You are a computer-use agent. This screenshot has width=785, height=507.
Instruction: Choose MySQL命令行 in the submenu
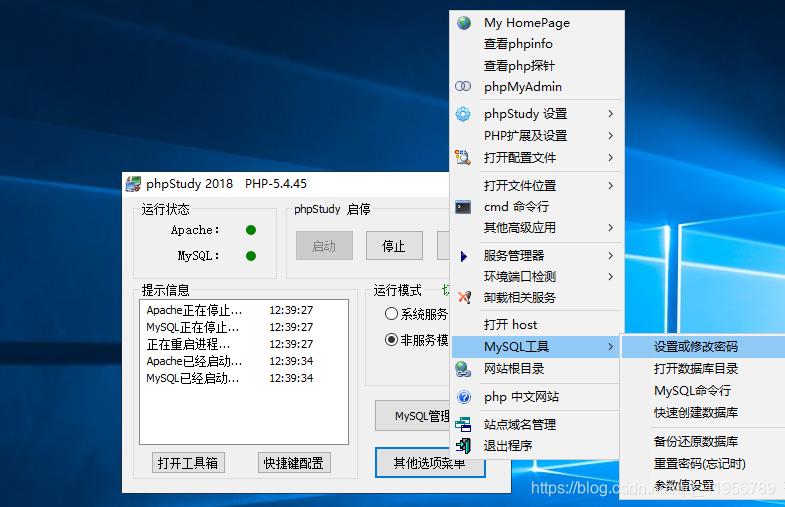click(703, 391)
